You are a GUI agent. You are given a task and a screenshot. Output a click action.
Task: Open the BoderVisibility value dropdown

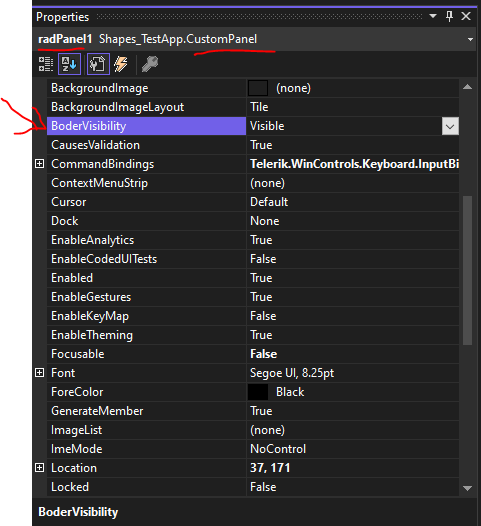450,126
